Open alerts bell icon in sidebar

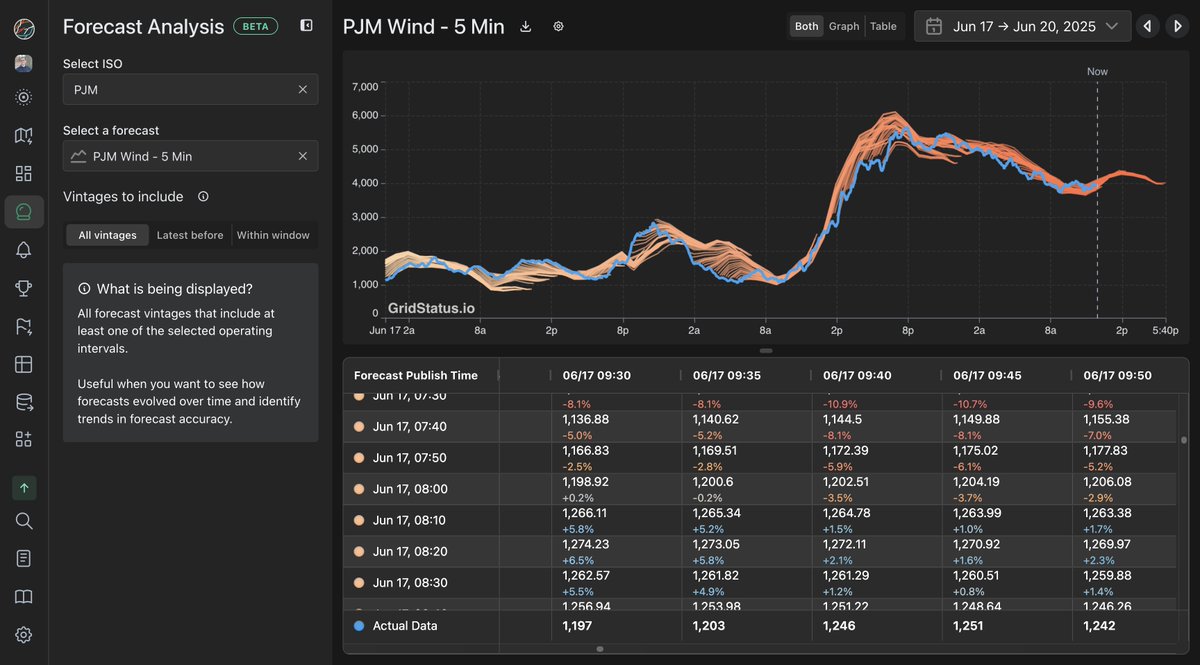24,250
